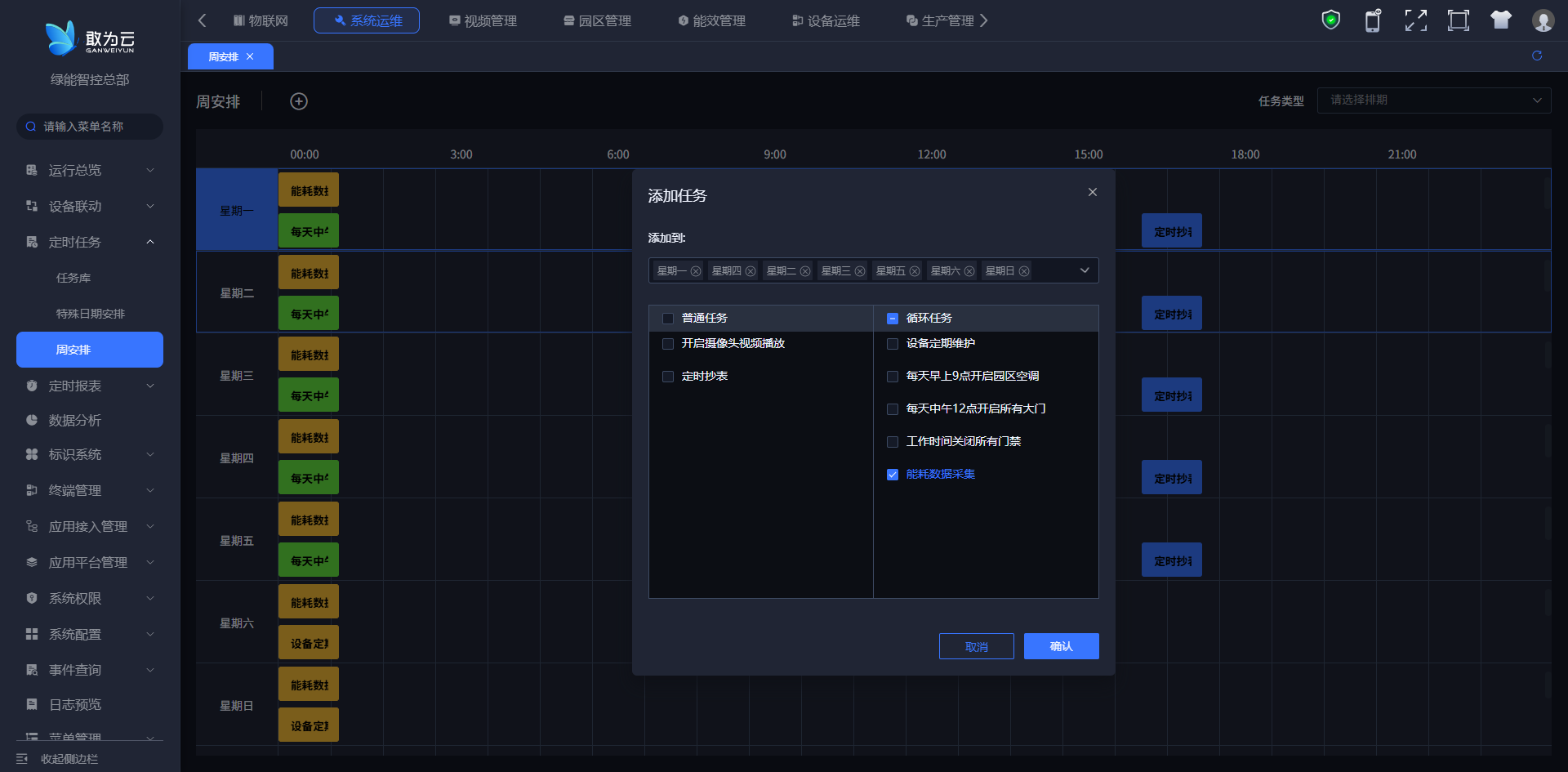Open 特殊日期安排 in the sidebar
Viewport: 1568px width, 772px height.
90,314
